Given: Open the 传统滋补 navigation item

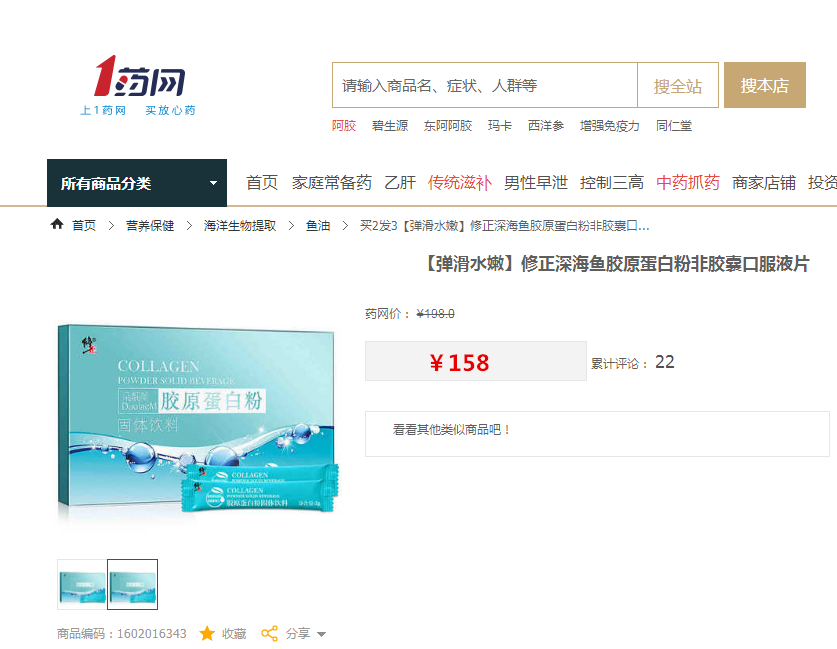Looking at the screenshot, I should 459,183.
